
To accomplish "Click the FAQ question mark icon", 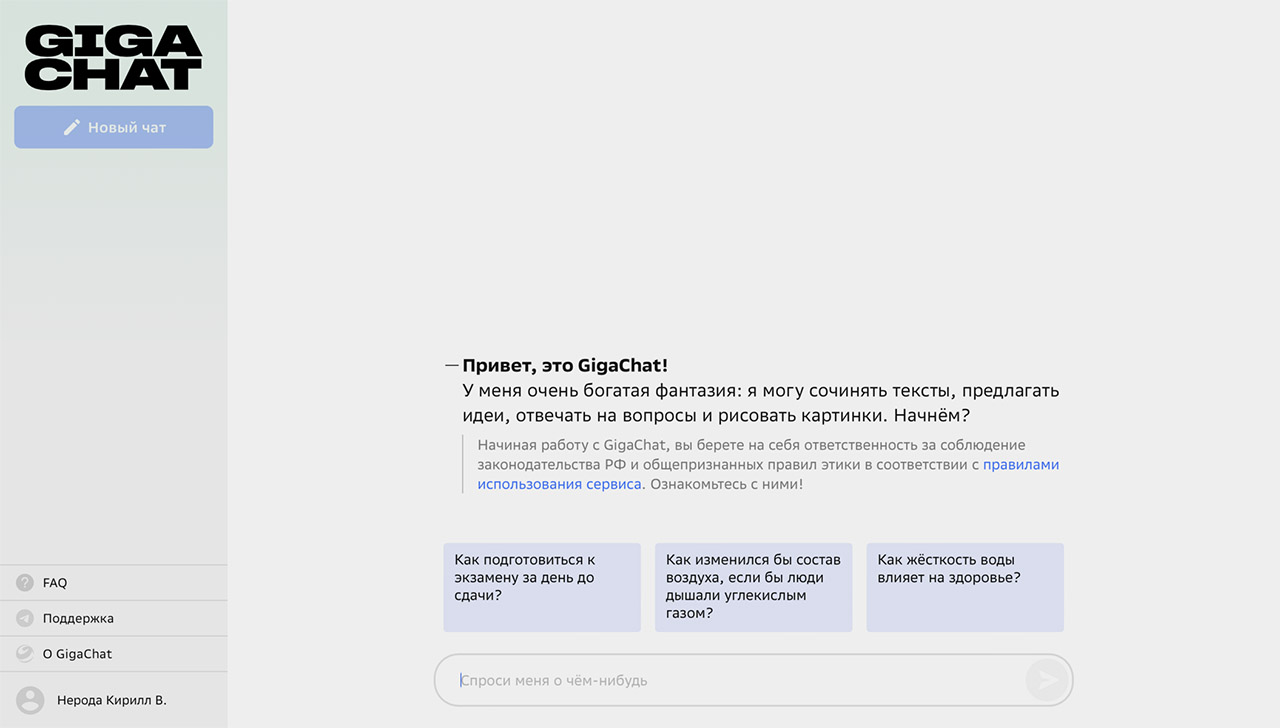I will [25, 583].
